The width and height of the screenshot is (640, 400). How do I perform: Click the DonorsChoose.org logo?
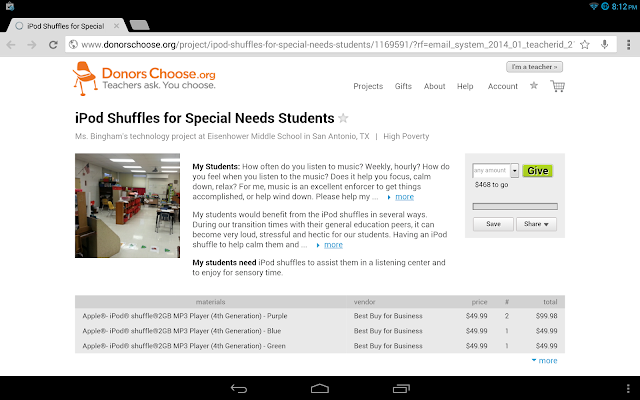144,78
